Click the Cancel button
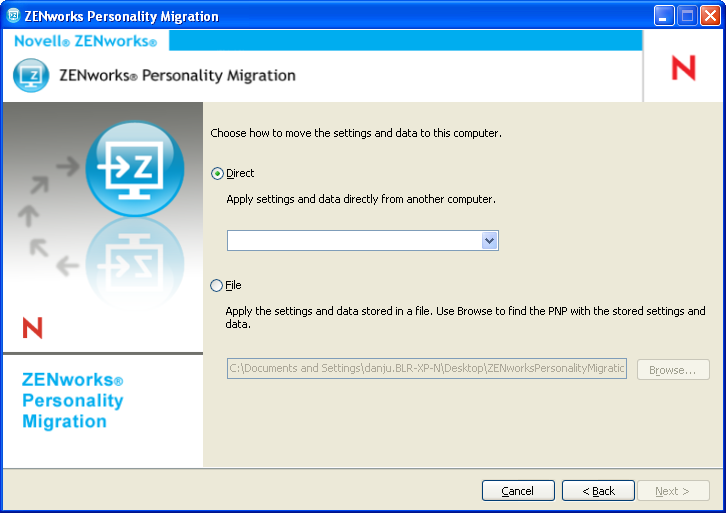 (518, 491)
